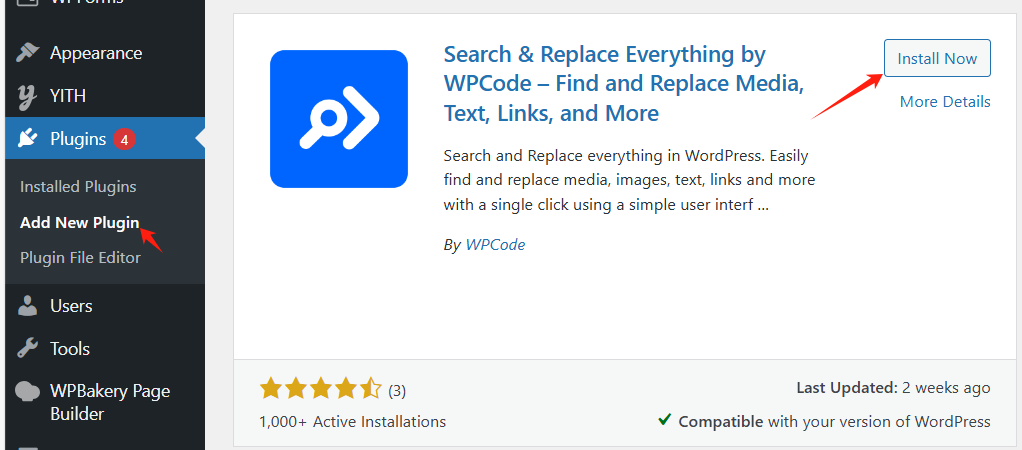Click the 1,000+ Active Installations text

(x=352, y=421)
